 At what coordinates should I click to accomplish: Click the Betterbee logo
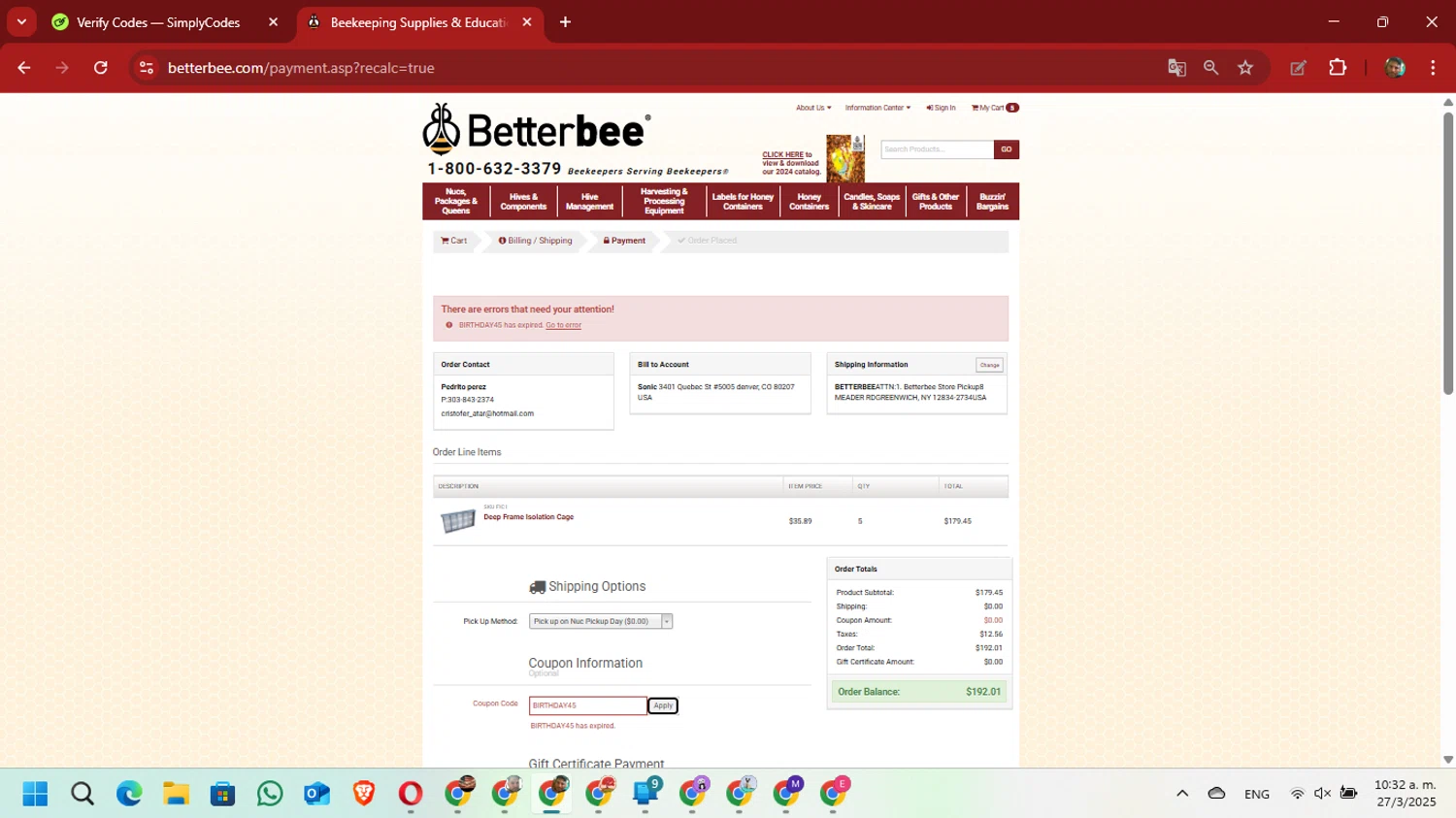(x=536, y=130)
